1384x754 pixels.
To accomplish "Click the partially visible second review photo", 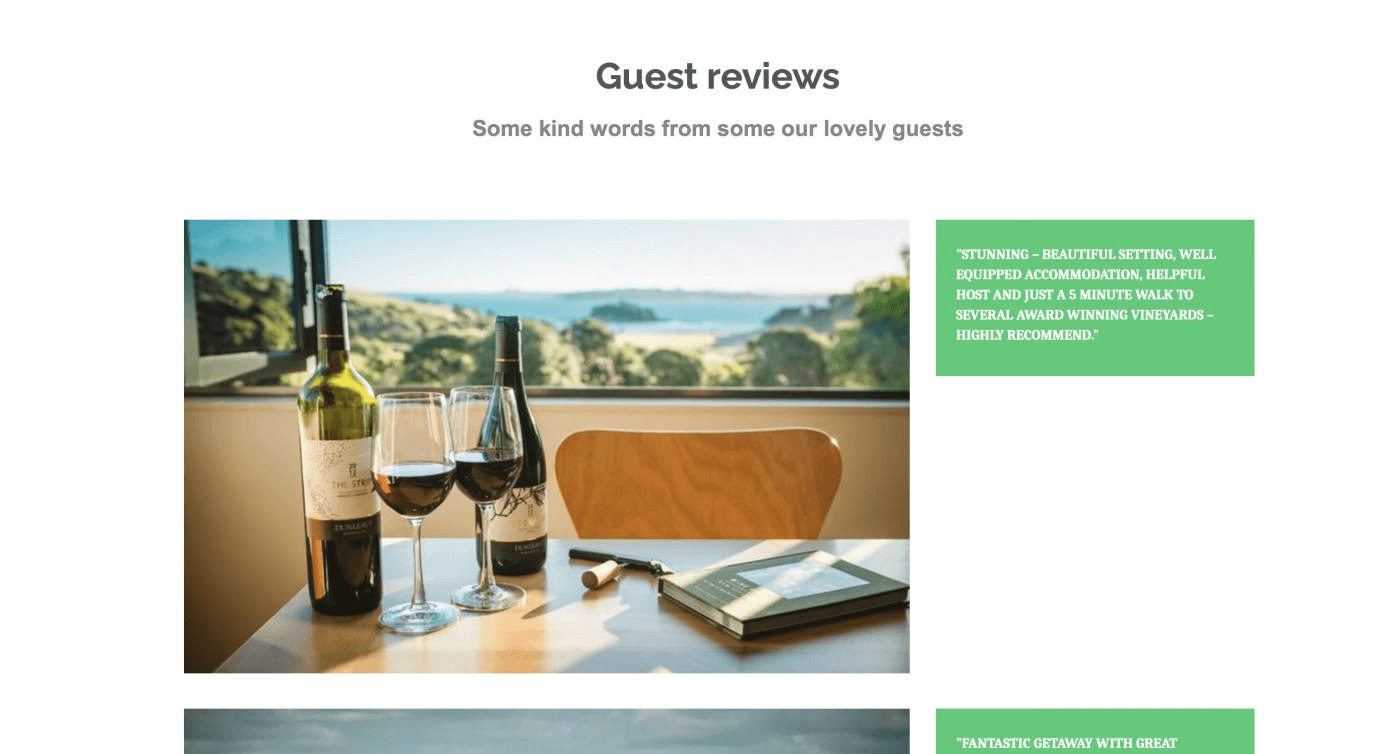I will 547,732.
